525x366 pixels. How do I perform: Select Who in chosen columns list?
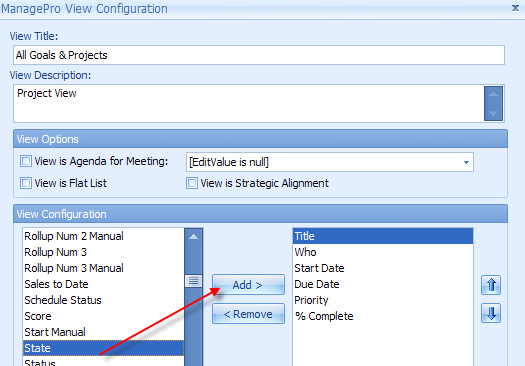[x=383, y=252]
